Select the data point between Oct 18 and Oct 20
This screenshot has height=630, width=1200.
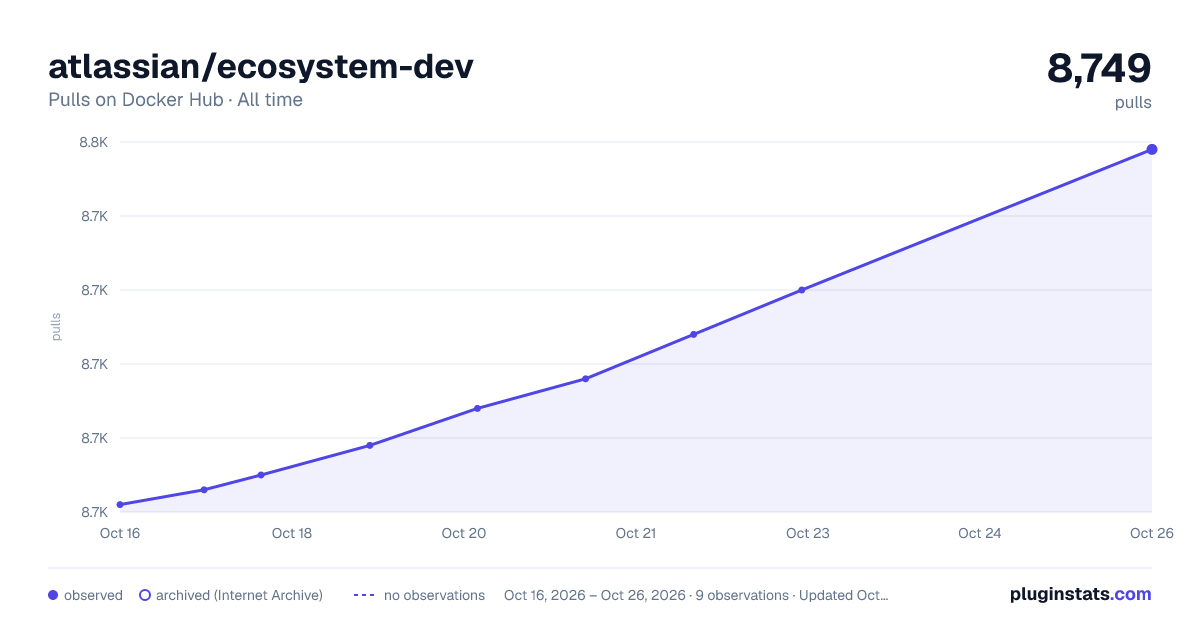tap(370, 445)
